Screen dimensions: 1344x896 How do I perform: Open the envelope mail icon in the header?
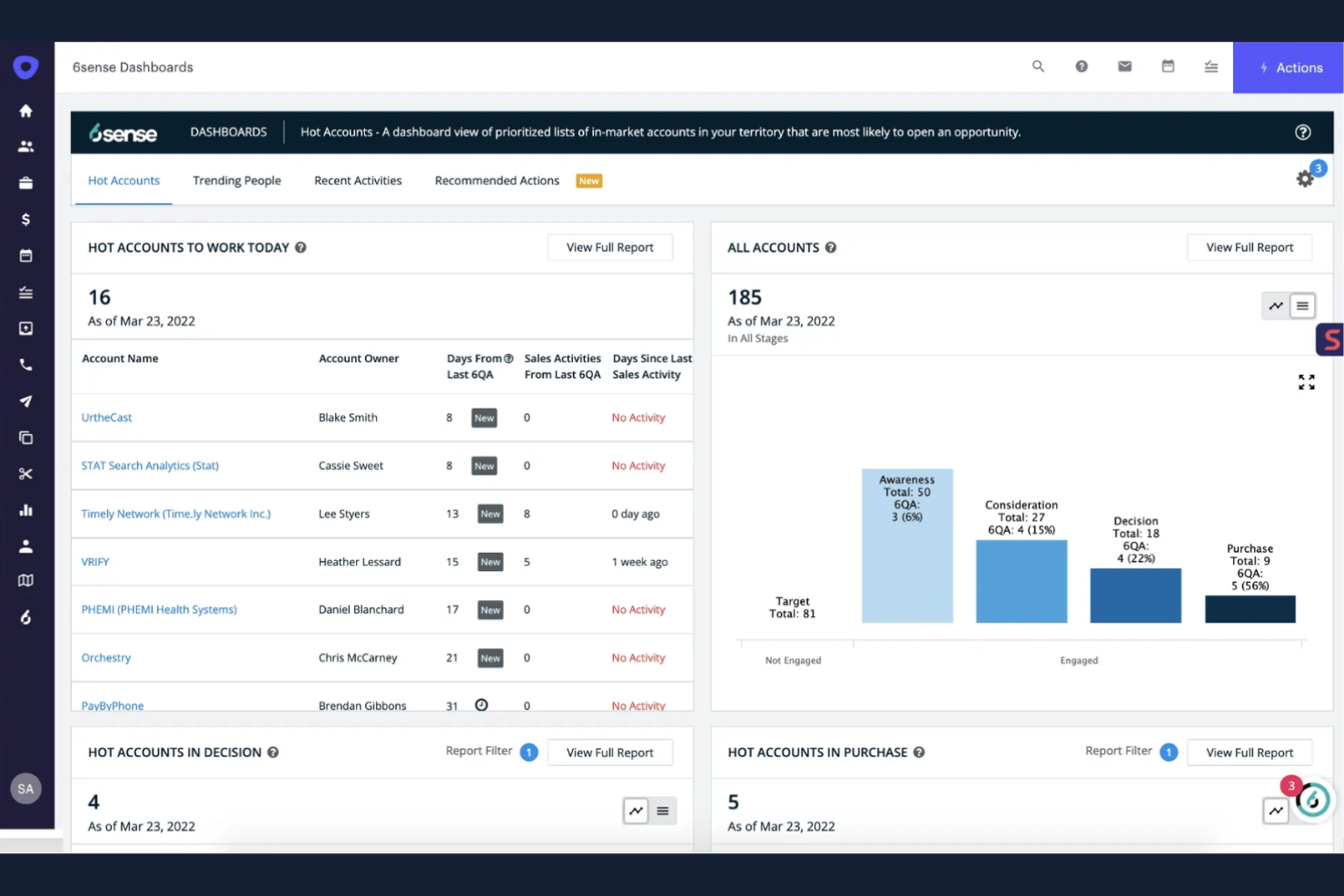pyautogui.click(x=1124, y=66)
